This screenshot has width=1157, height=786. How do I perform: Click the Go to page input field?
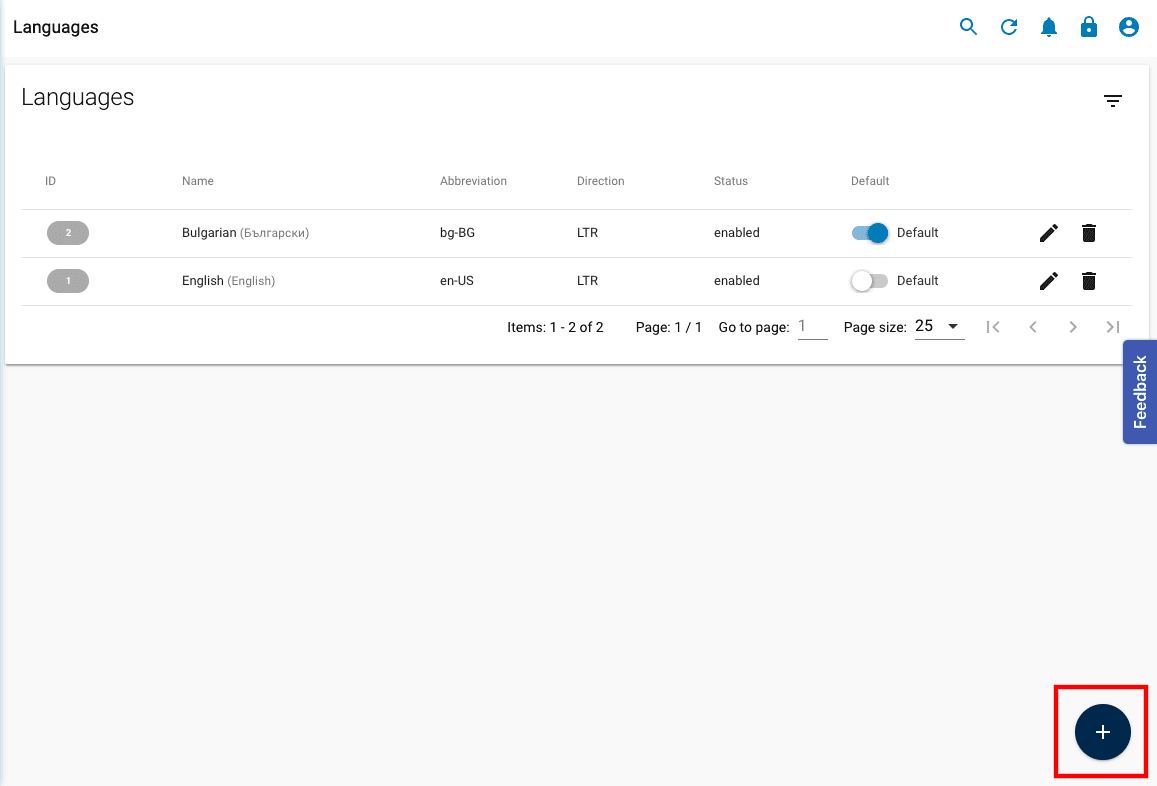tap(812, 326)
